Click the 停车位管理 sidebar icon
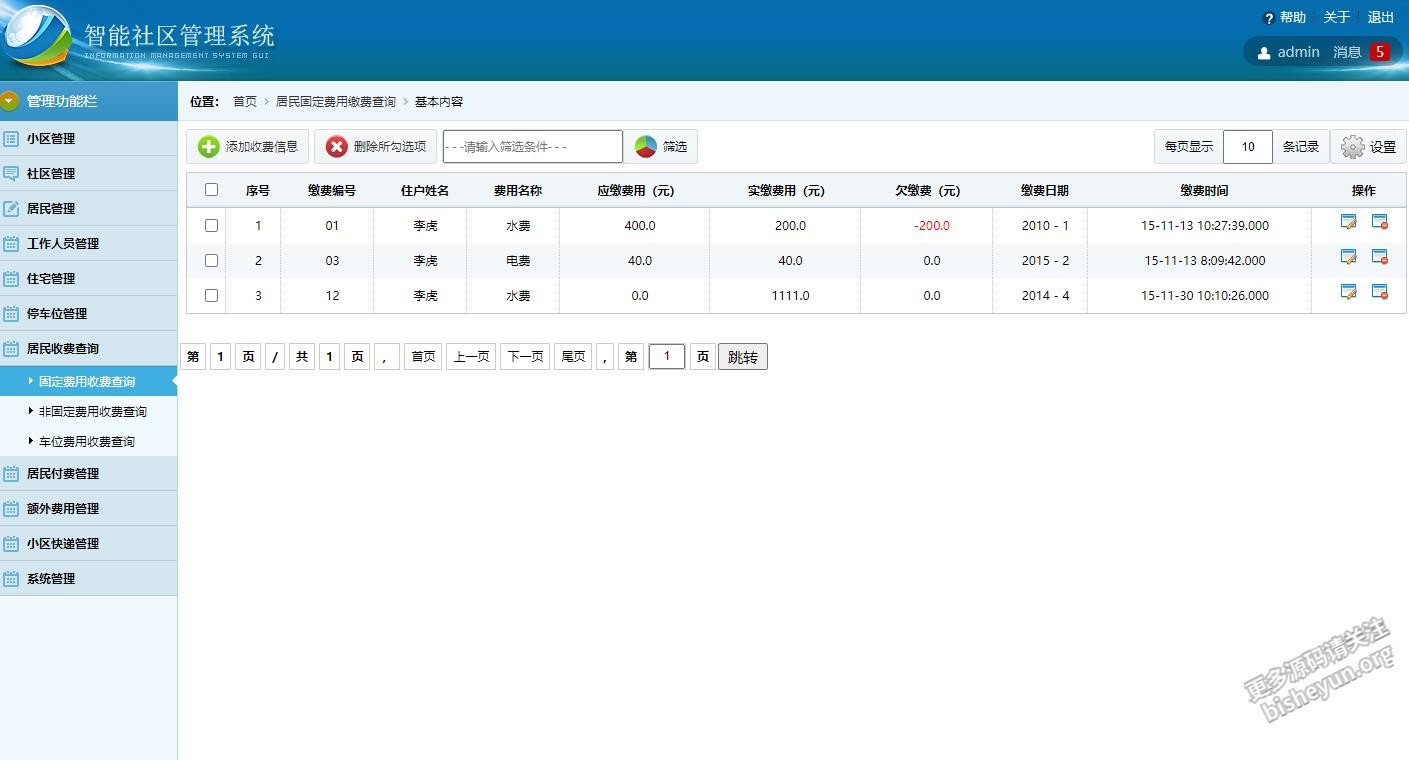Viewport: 1409px width, 760px height. point(11,313)
